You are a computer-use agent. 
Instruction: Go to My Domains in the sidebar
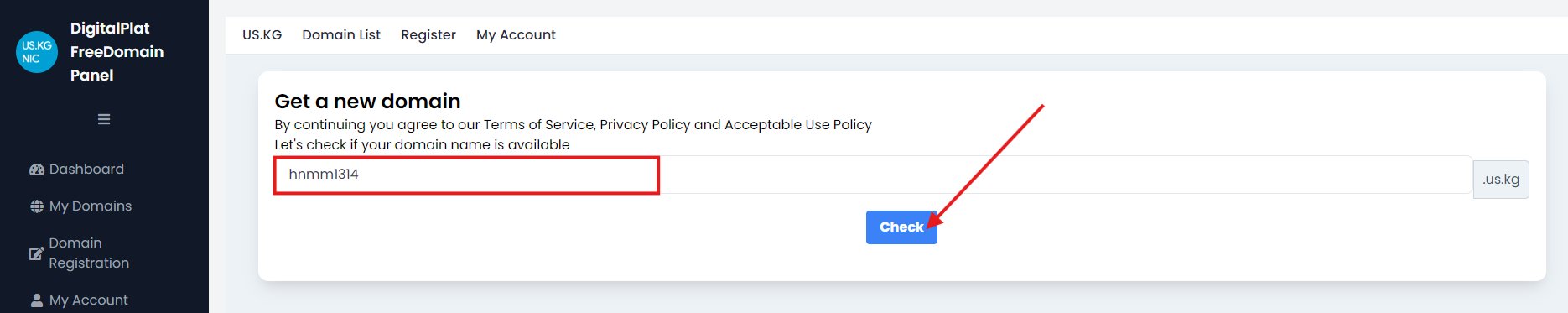[91, 206]
